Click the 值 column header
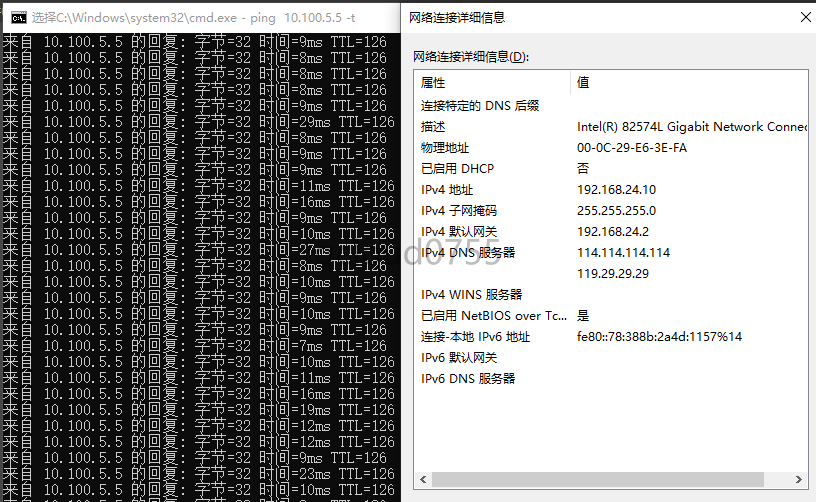Screen dimensions: 816x502 [583, 83]
